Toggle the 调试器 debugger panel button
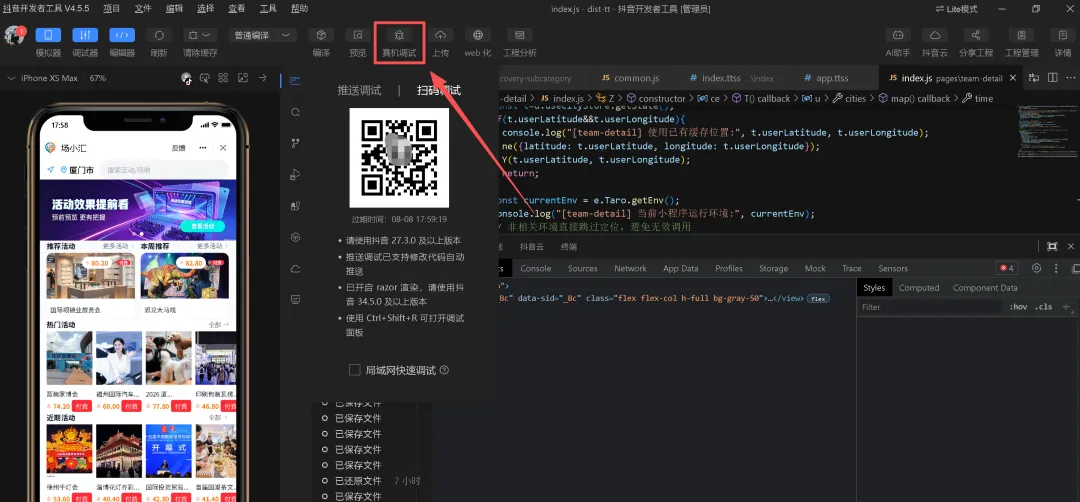Viewport: 1080px width, 502px height. click(85, 35)
